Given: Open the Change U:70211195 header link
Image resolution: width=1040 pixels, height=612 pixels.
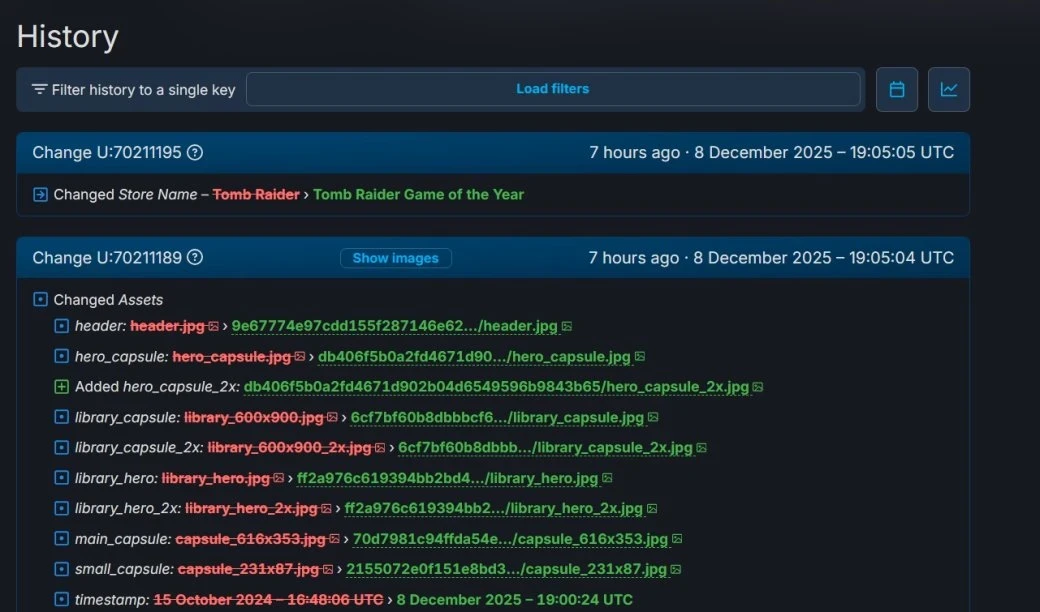Looking at the screenshot, I should pos(107,153).
